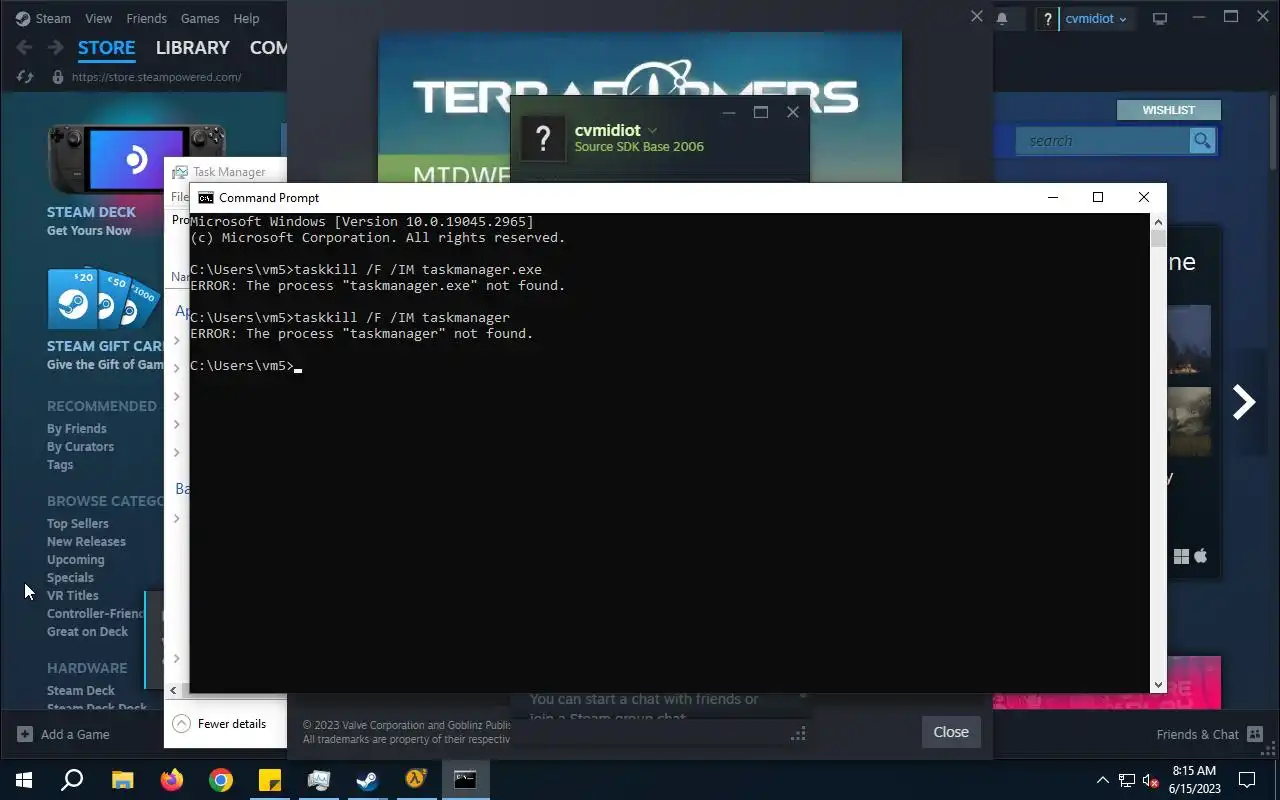Open the Specials link
The height and width of the screenshot is (800, 1280).
70,577
